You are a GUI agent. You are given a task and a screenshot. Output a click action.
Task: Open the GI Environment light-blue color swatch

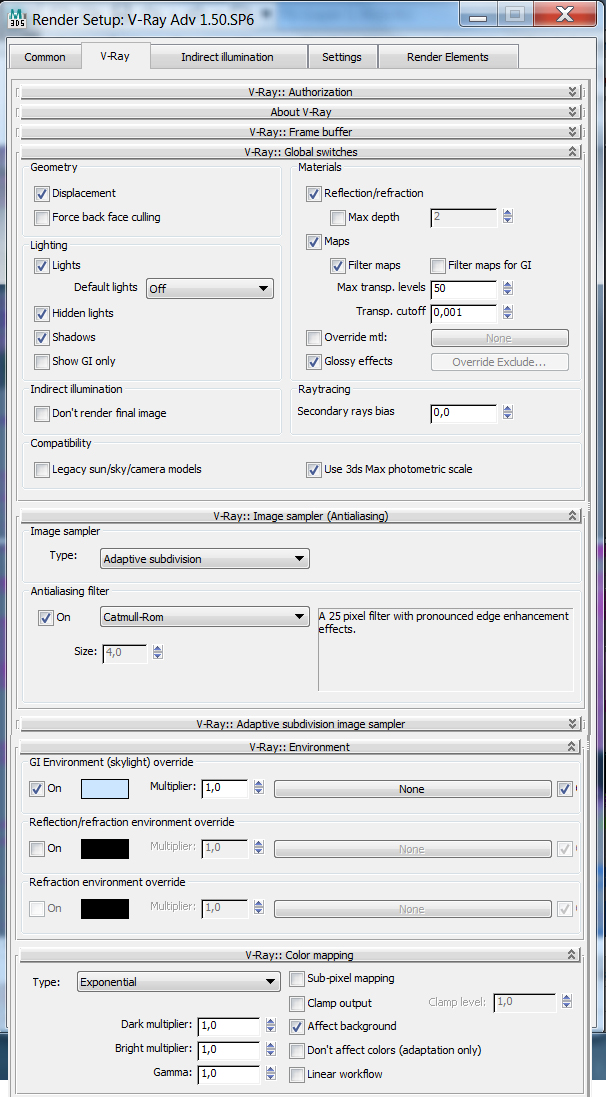click(x=105, y=789)
